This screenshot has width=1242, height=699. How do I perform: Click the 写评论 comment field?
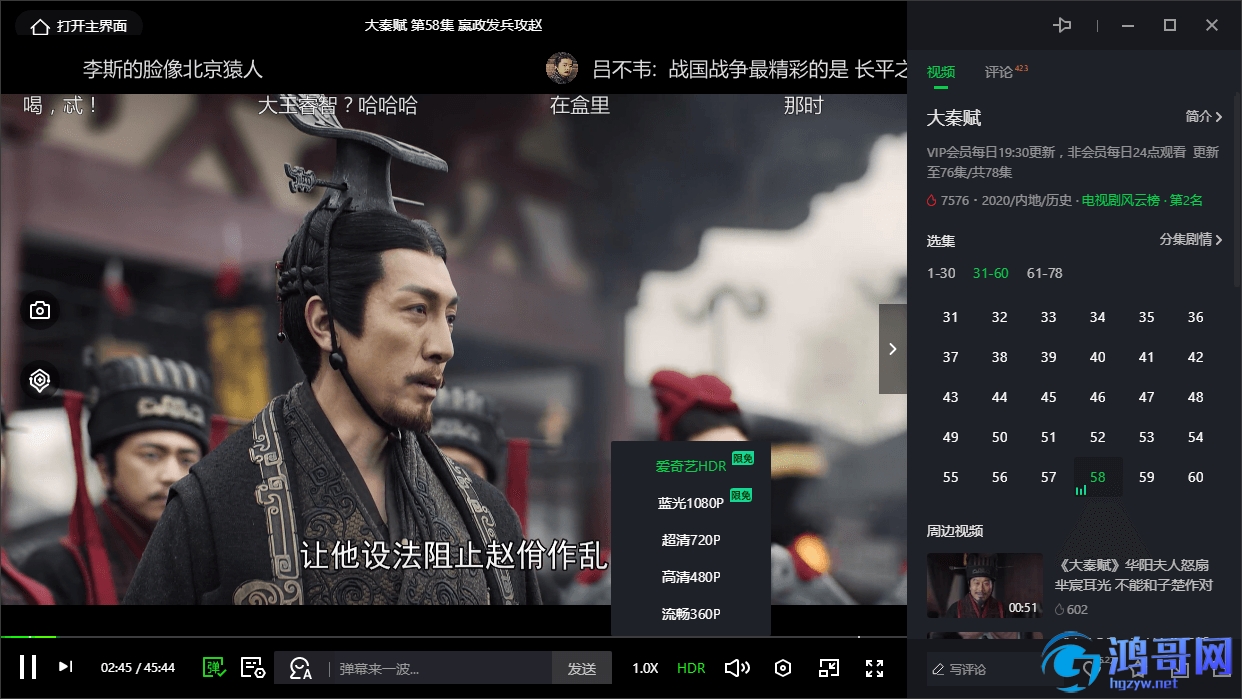coord(985,669)
